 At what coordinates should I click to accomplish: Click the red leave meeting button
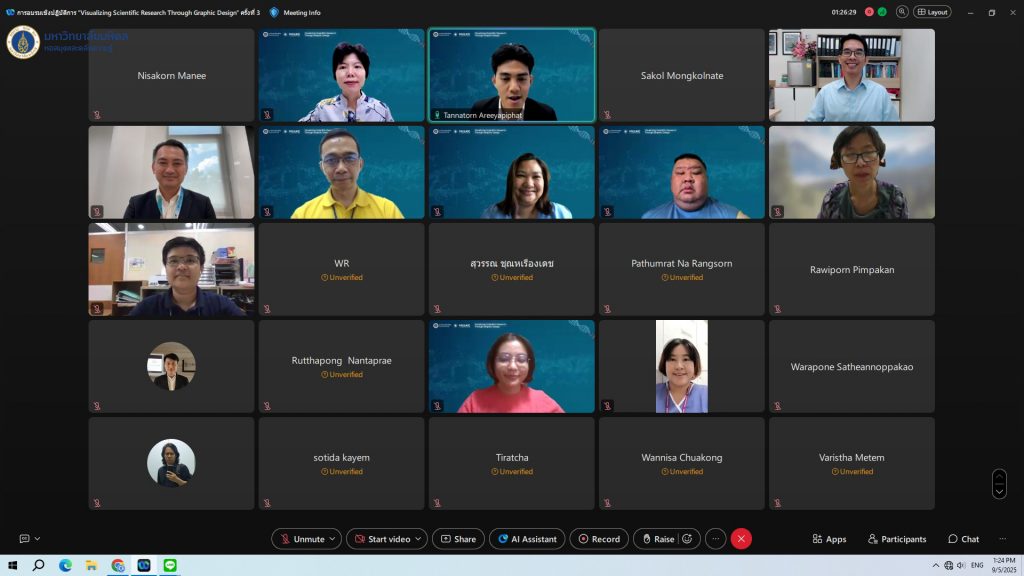[741, 539]
